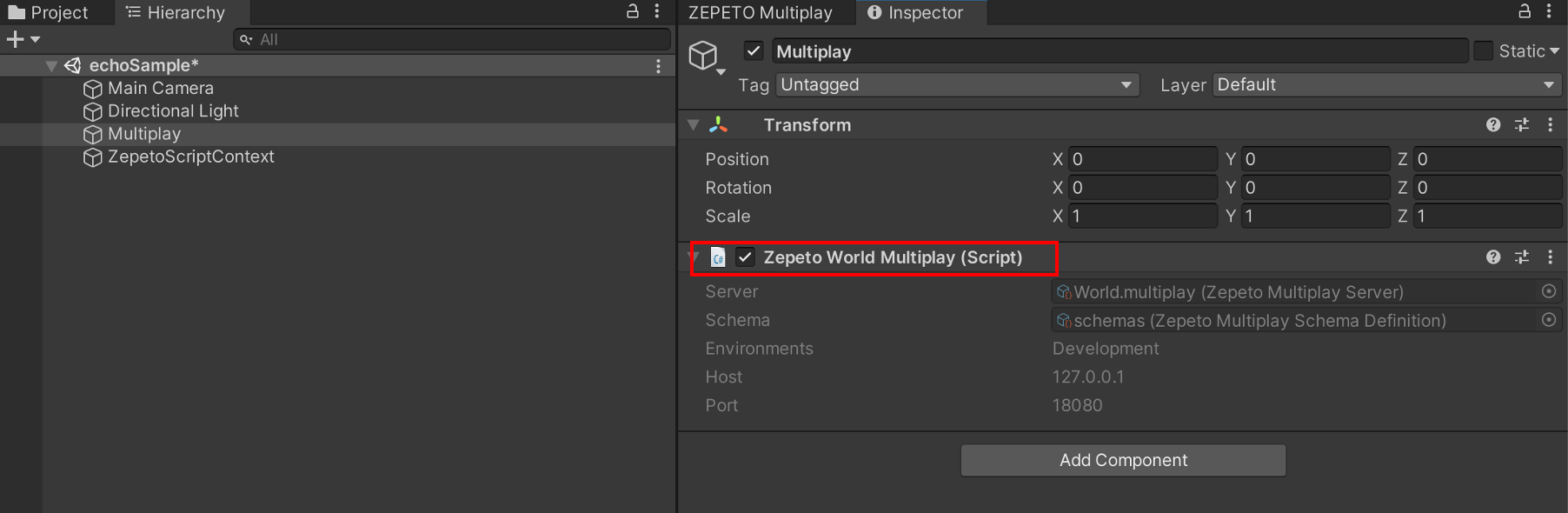Click the Transform component help icon
1568x513 pixels.
click(x=1493, y=125)
